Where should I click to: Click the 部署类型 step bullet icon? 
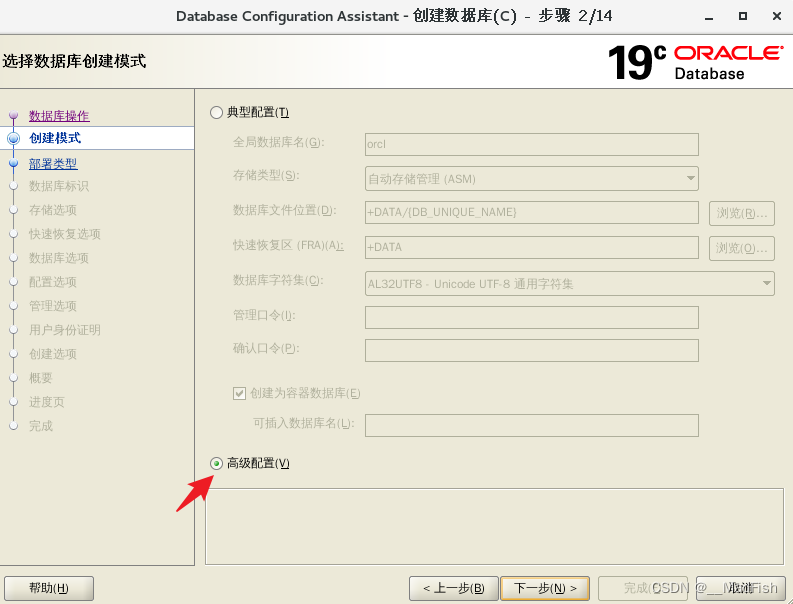[x=14, y=163]
